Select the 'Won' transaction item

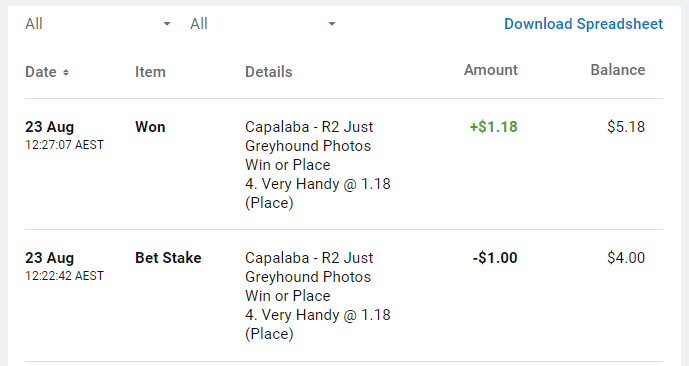click(x=150, y=127)
